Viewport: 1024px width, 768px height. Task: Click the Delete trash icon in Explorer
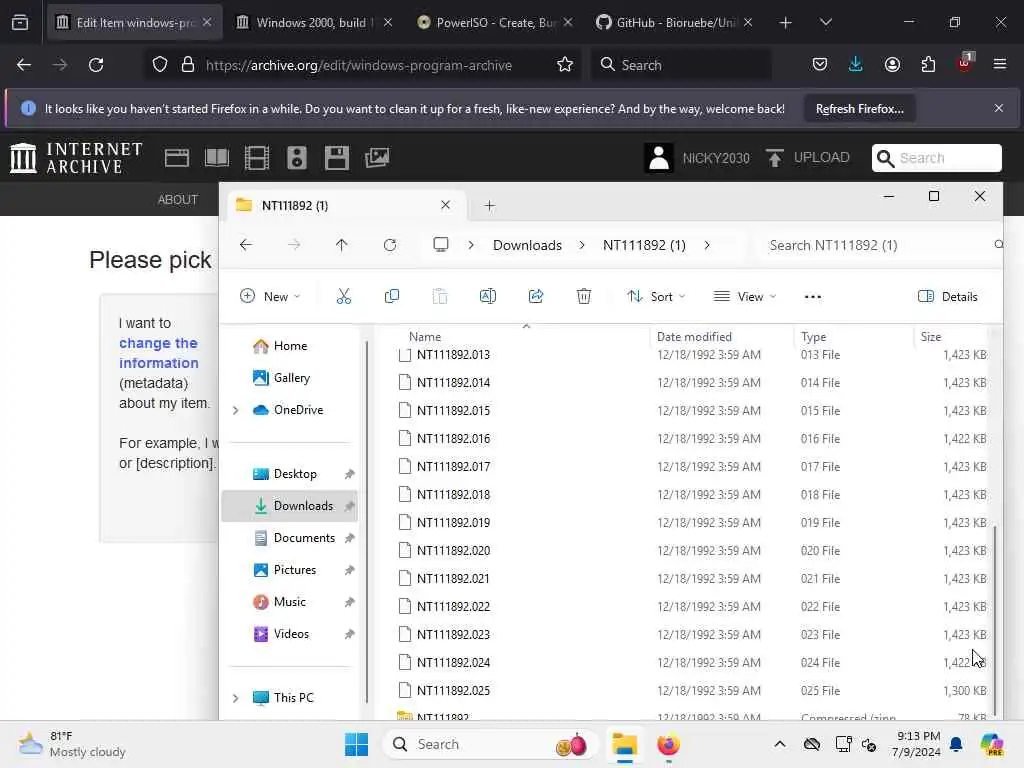pyautogui.click(x=584, y=296)
